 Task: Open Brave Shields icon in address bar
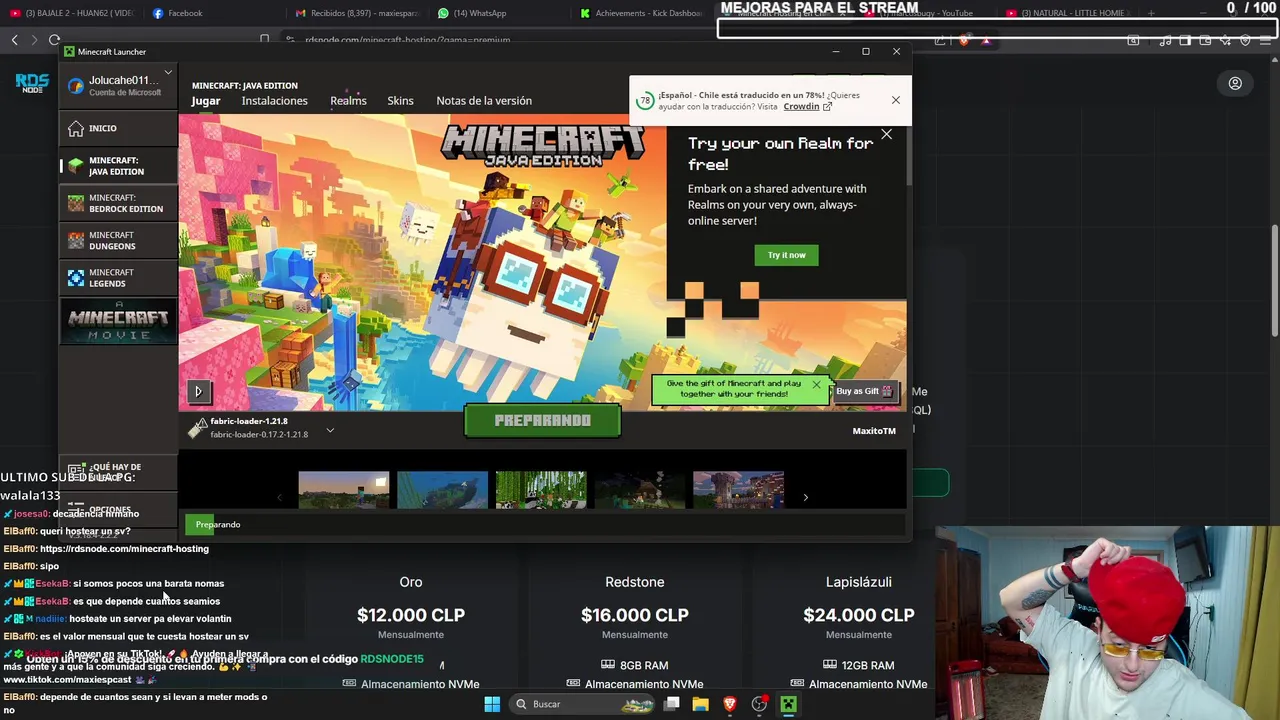(x=964, y=40)
